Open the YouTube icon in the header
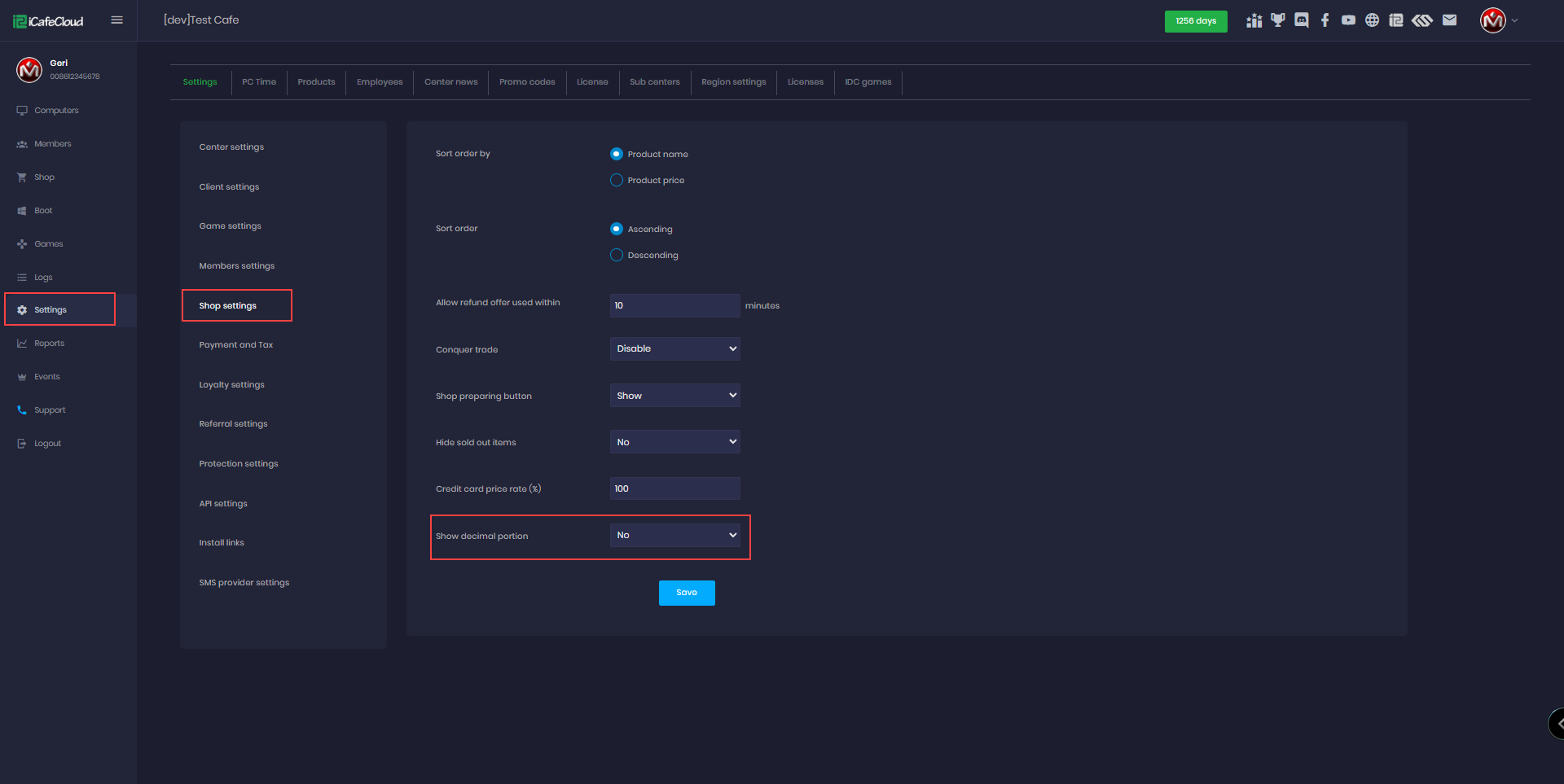This screenshot has height=784, width=1564. click(x=1348, y=20)
